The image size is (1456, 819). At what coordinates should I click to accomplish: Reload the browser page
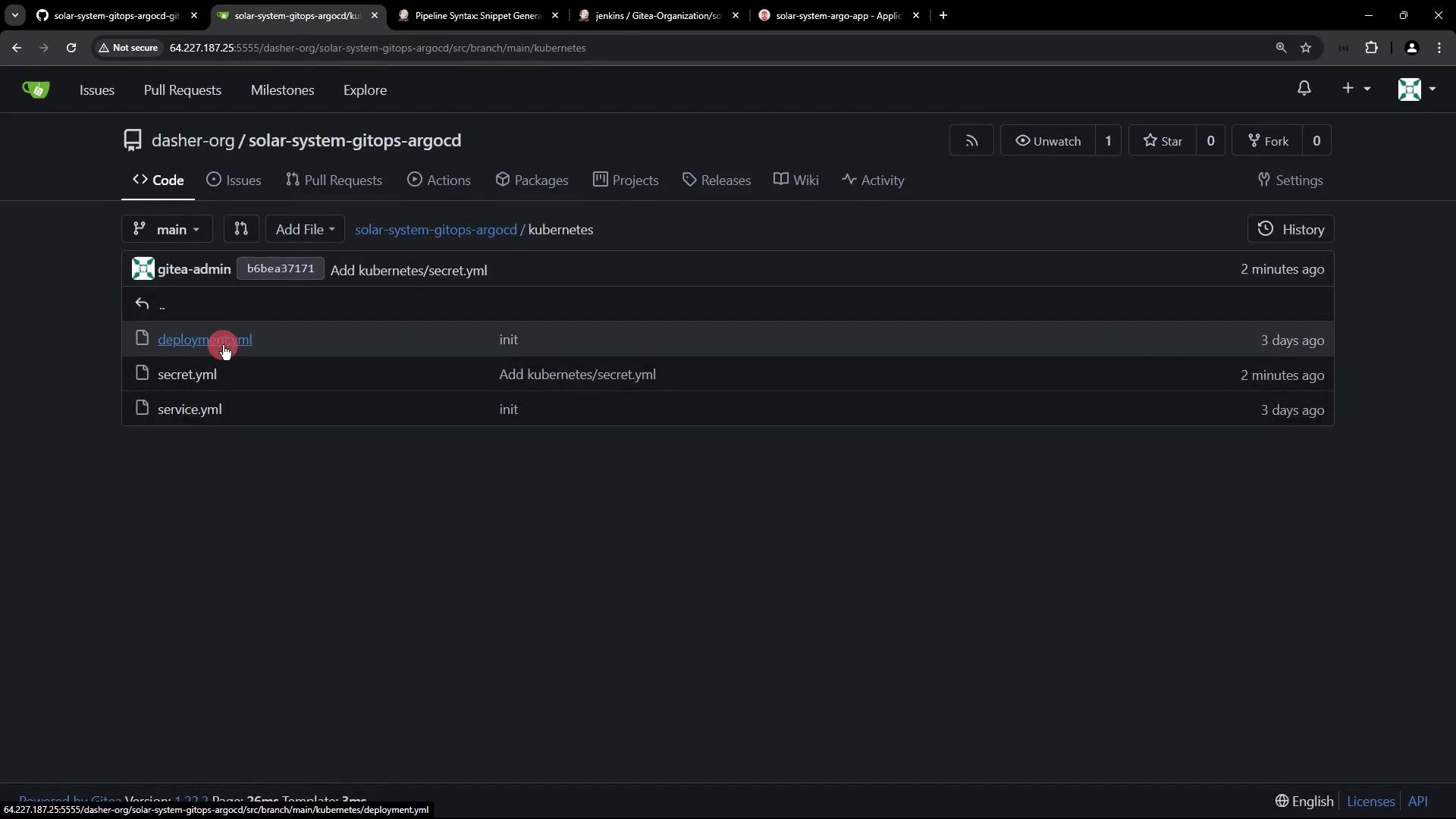tap(71, 48)
